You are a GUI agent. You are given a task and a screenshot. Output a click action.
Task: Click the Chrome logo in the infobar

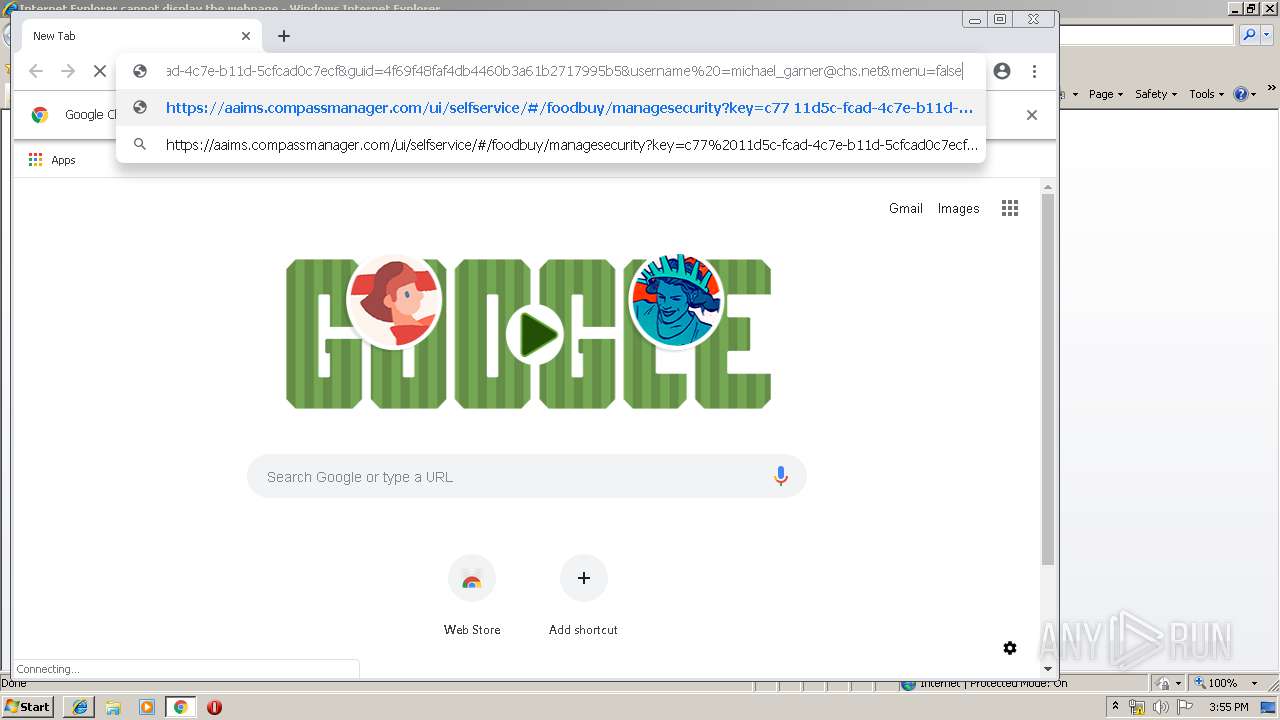(x=40, y=115)
